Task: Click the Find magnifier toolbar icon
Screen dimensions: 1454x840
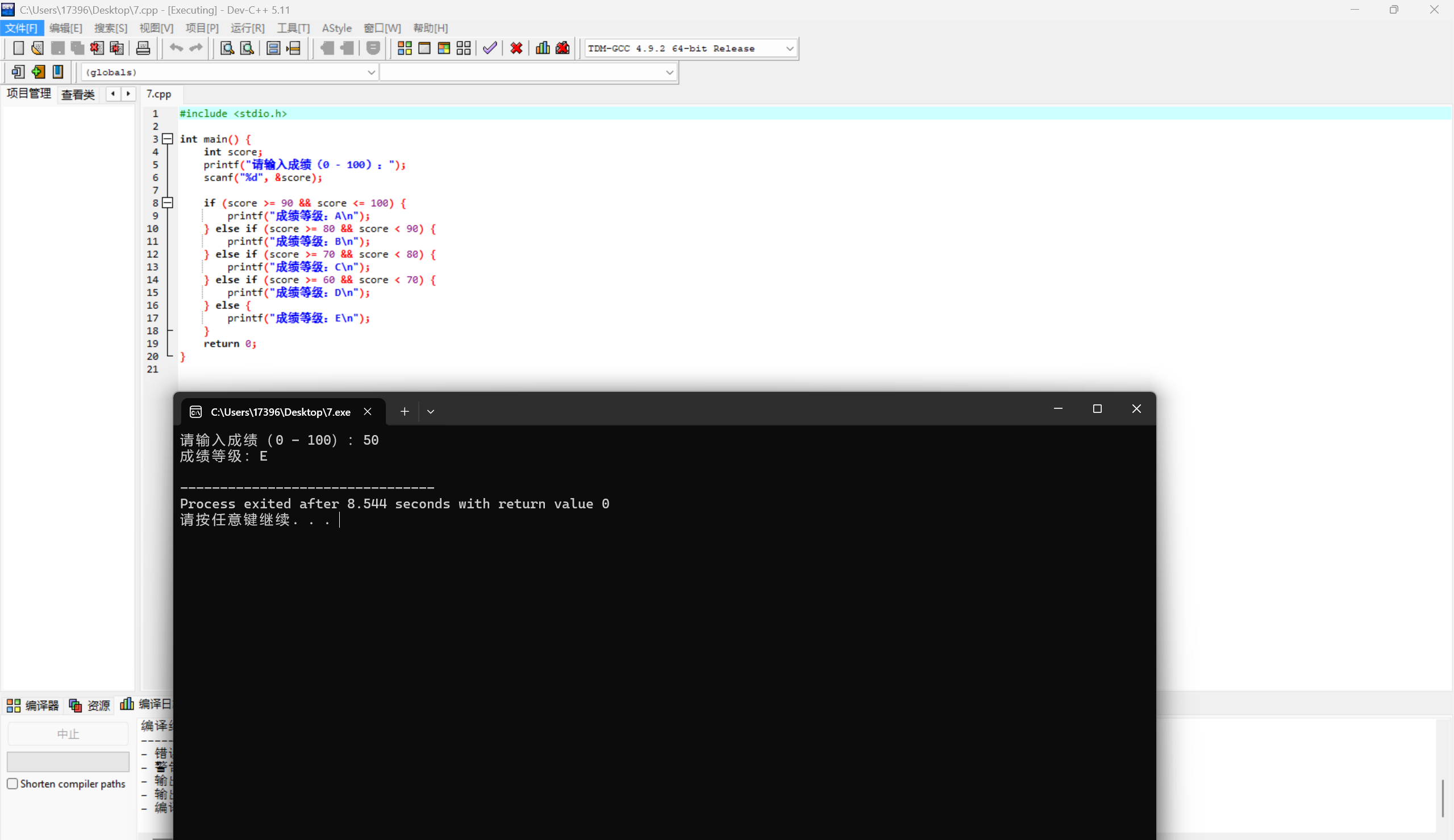Action: (227, 48)
